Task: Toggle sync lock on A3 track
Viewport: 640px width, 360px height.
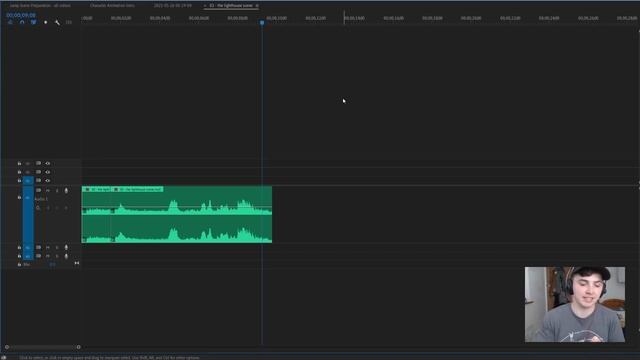Action: [38, 256]
